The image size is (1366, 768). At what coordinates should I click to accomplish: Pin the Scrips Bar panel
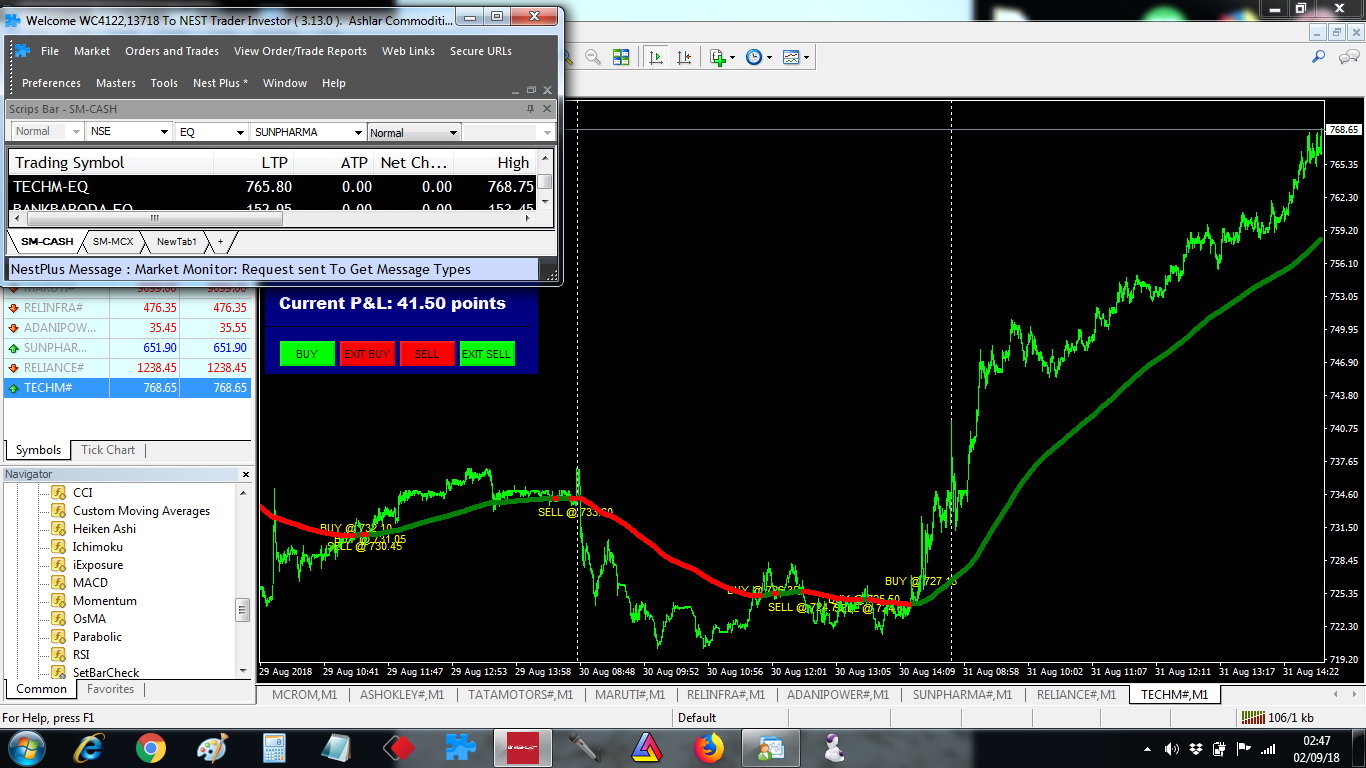point(531,108)
